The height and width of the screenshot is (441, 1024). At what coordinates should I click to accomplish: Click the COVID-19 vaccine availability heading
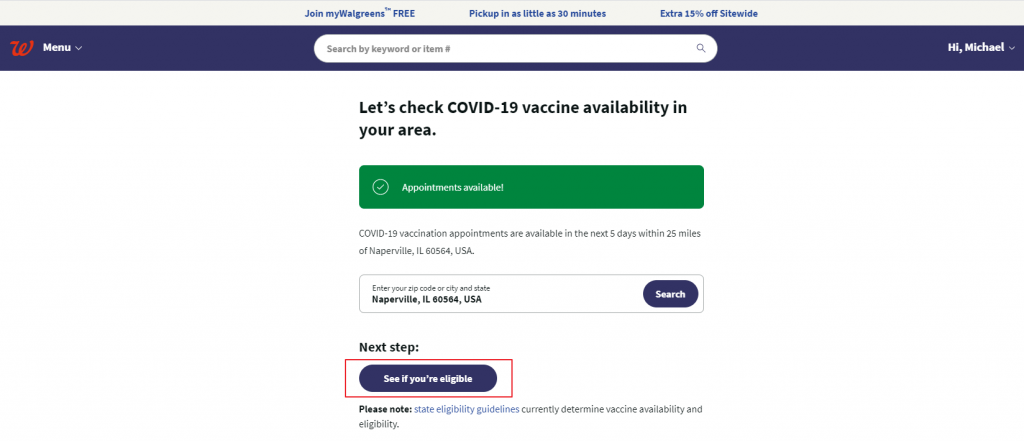(522, 118)
